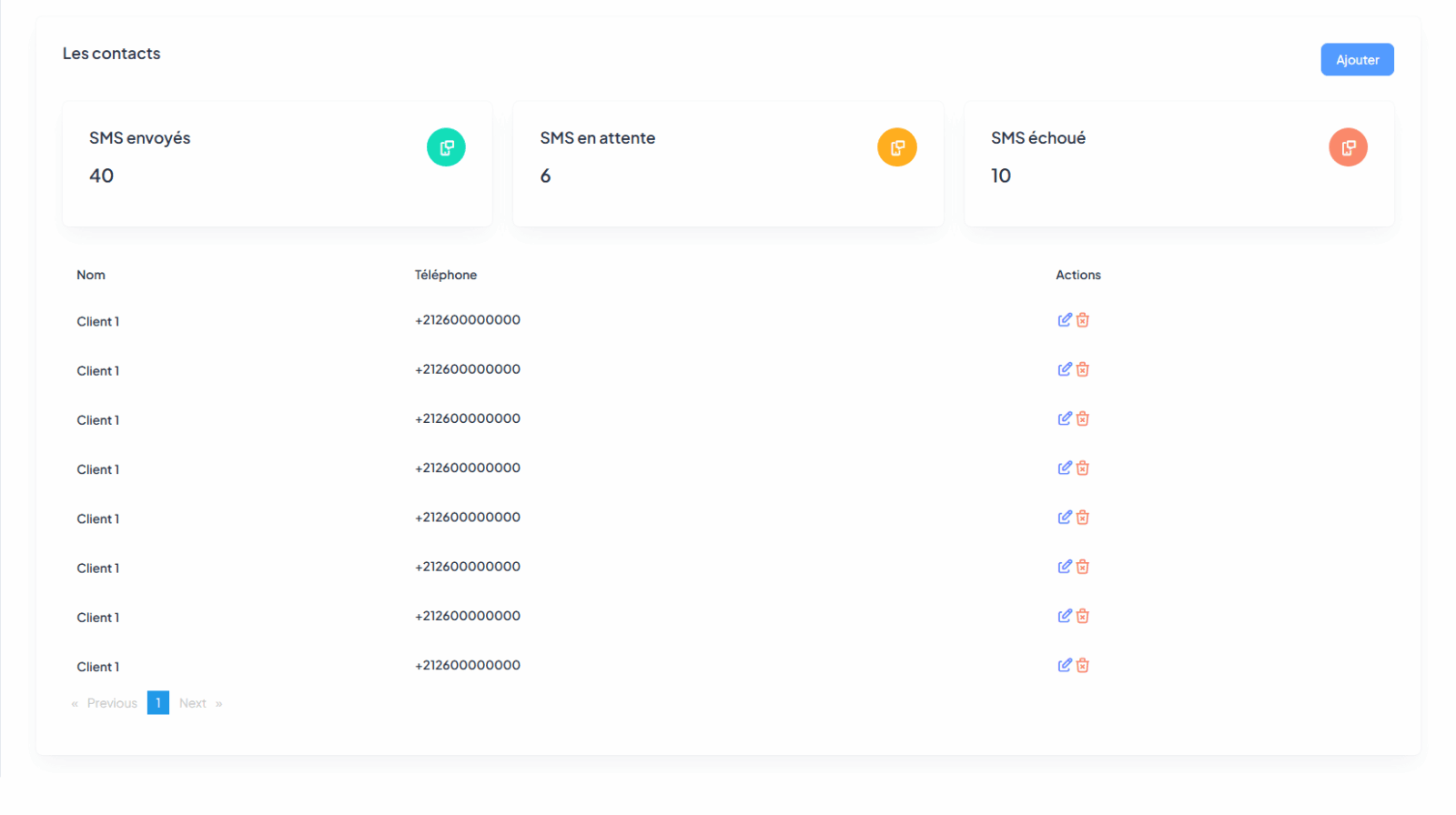The image size is (1456, 815).
Task: Go to the Previous page
Action: point(111,703)
